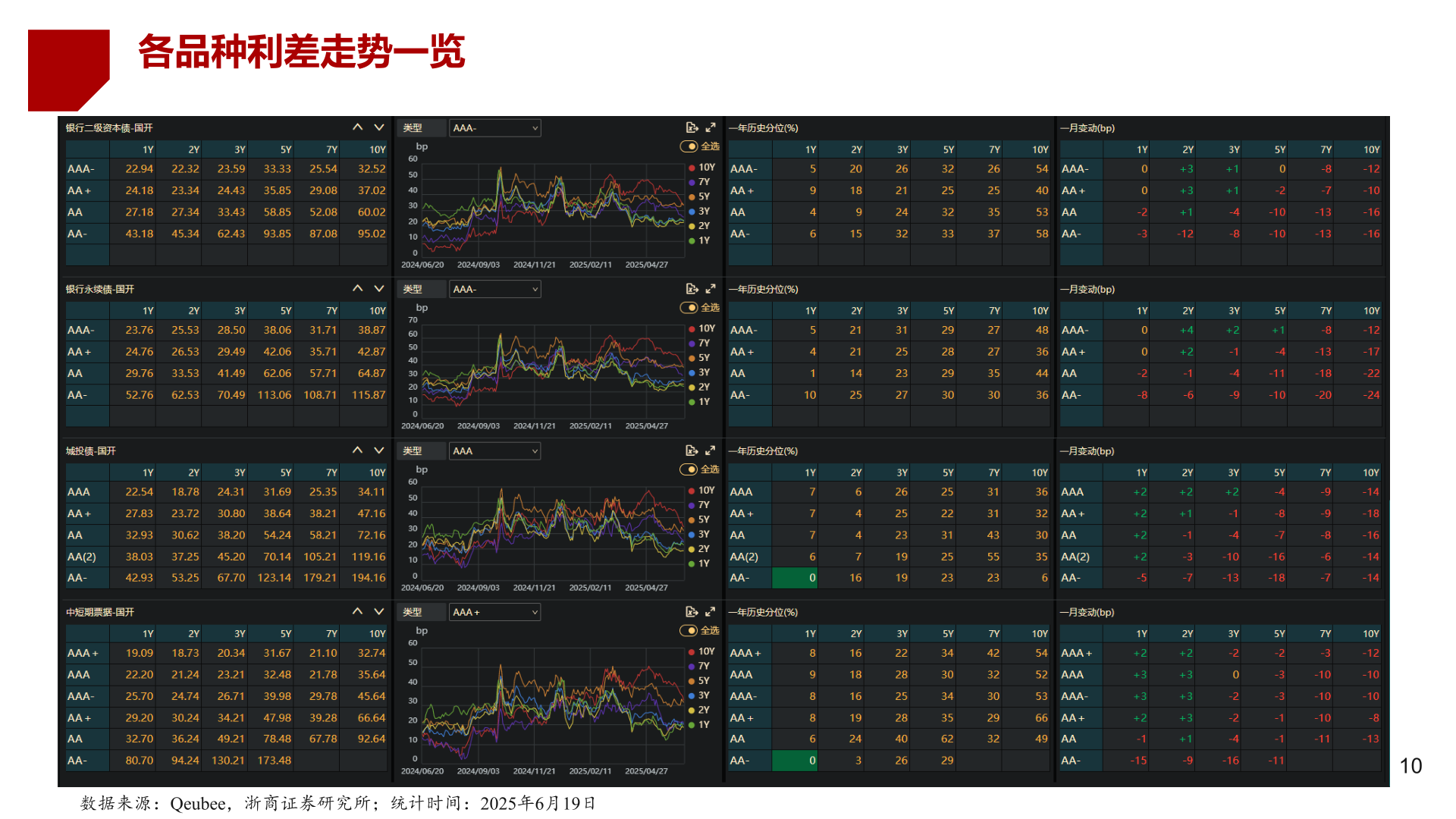The image size is (1456, 819).
Task: Open the AAA 类型 dropdown for 城投债
Action: tap(494, 451)
